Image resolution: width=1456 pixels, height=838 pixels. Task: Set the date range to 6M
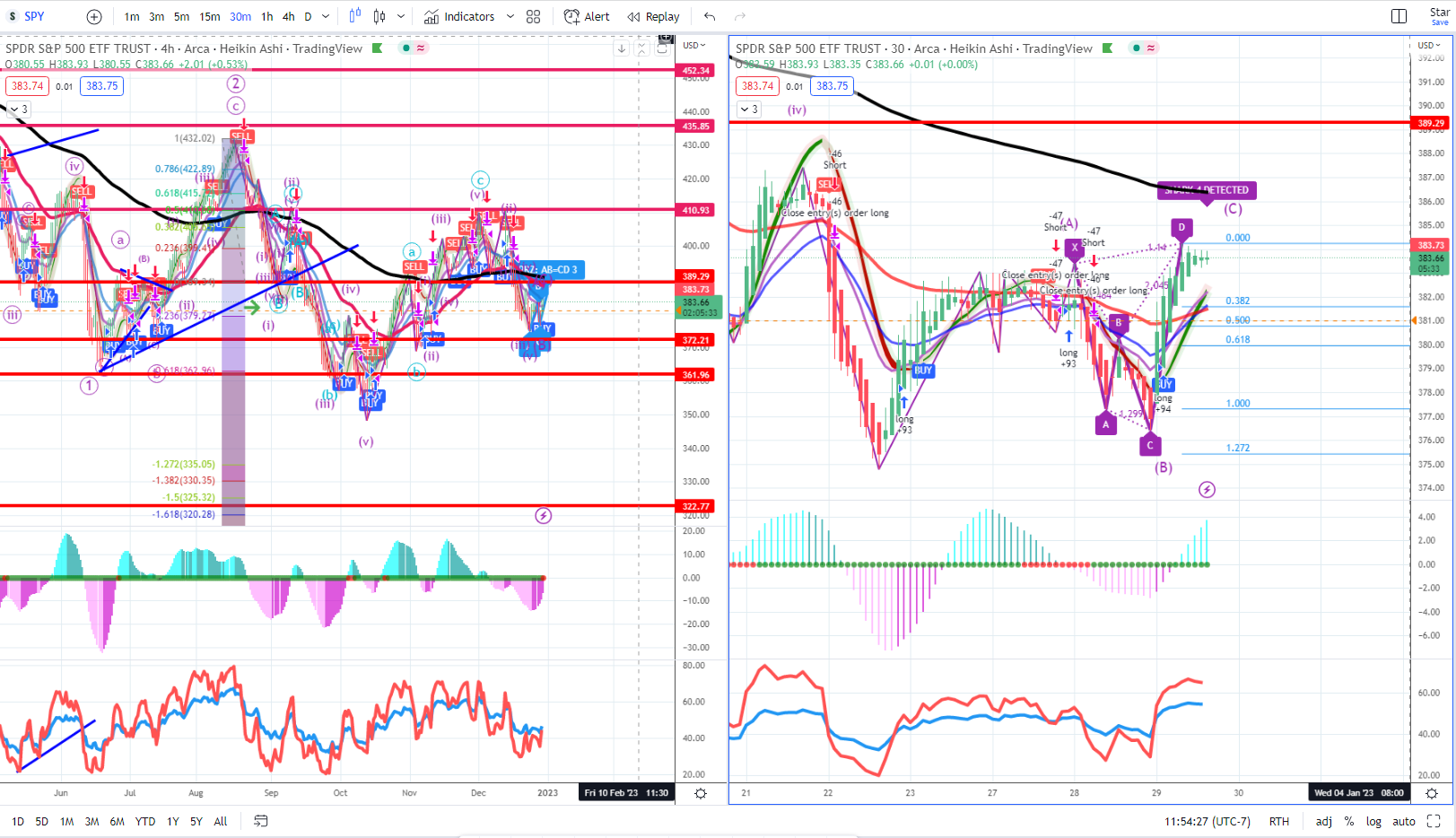[117, 821]
